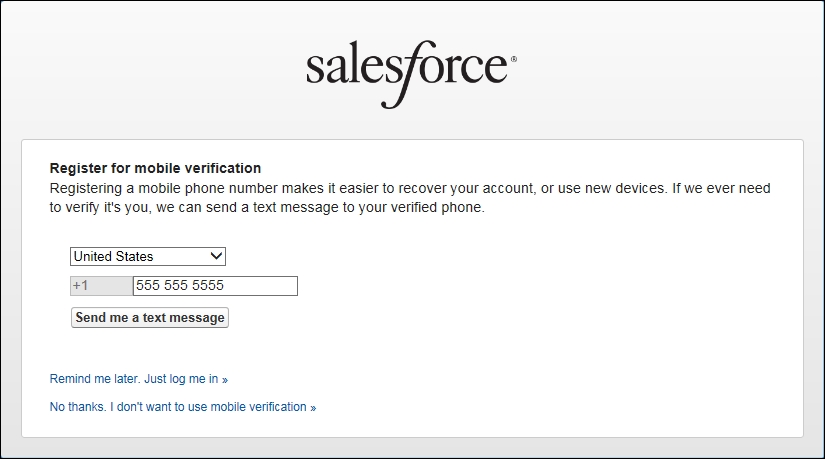Screen dimensions: 825x459
Task: Click the Just log me in text
Action: click(x=181, y=379)
